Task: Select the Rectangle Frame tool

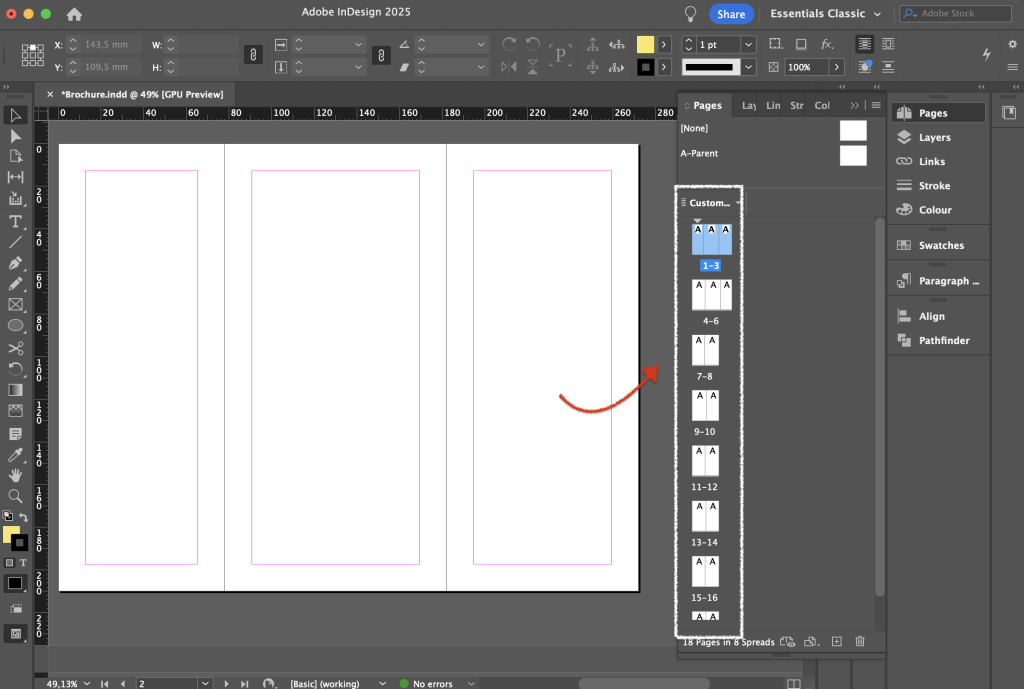Action: pyautogui.click(x=15, y=304)
